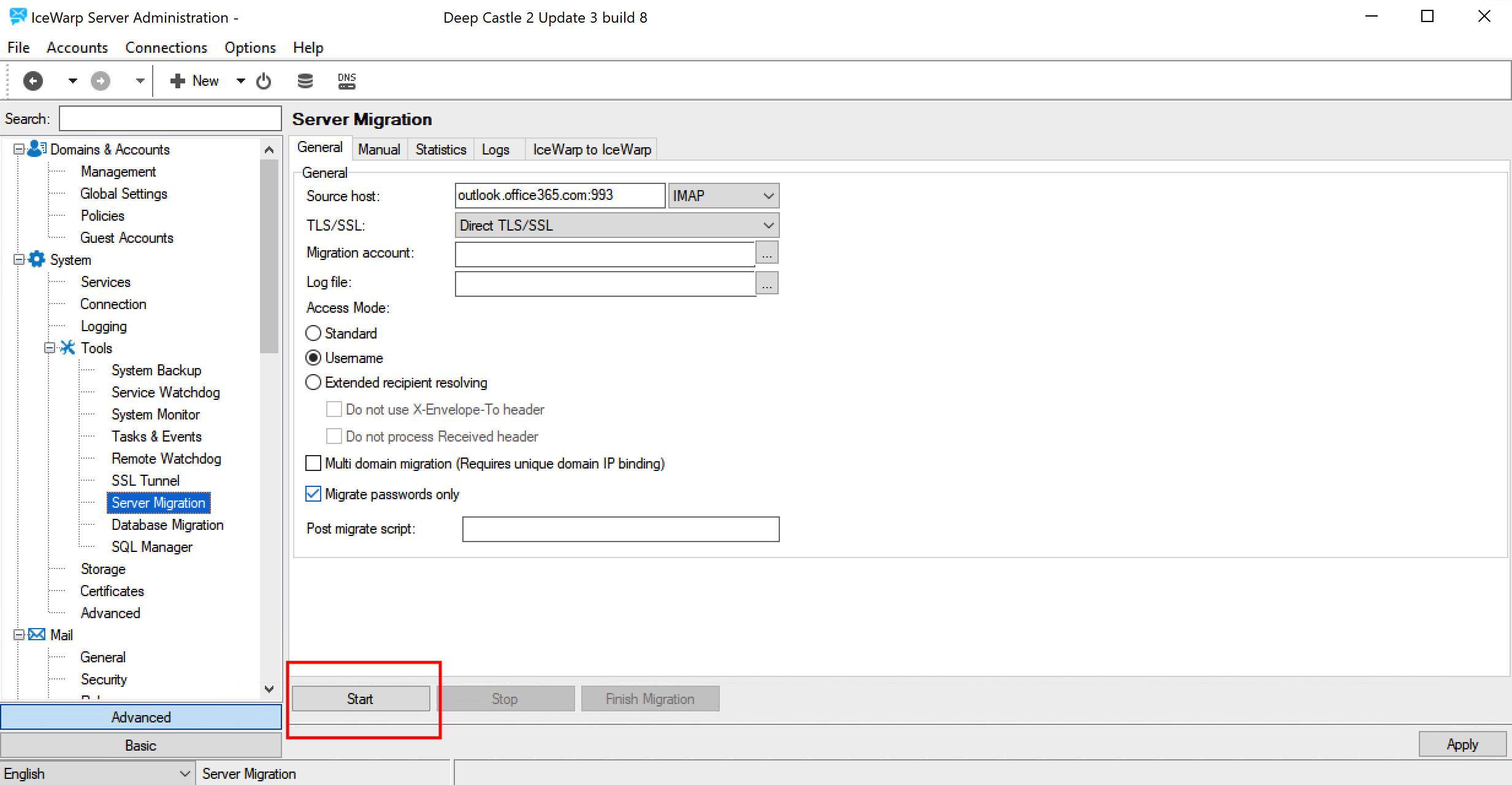Open the Accounts menu
The height and width of the screenshot is (785, 1512).
(77, 47)
